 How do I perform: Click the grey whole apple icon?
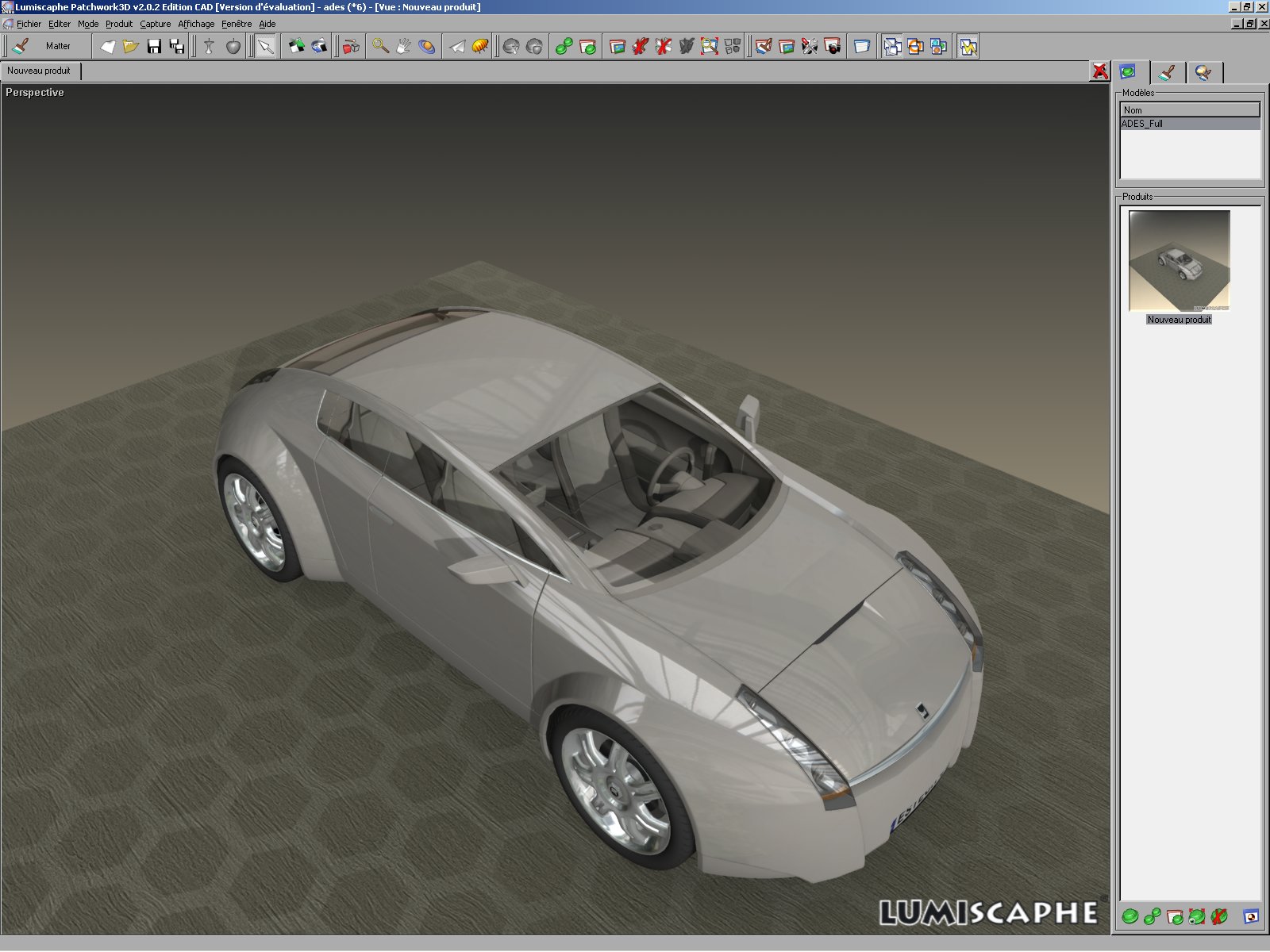233,46
